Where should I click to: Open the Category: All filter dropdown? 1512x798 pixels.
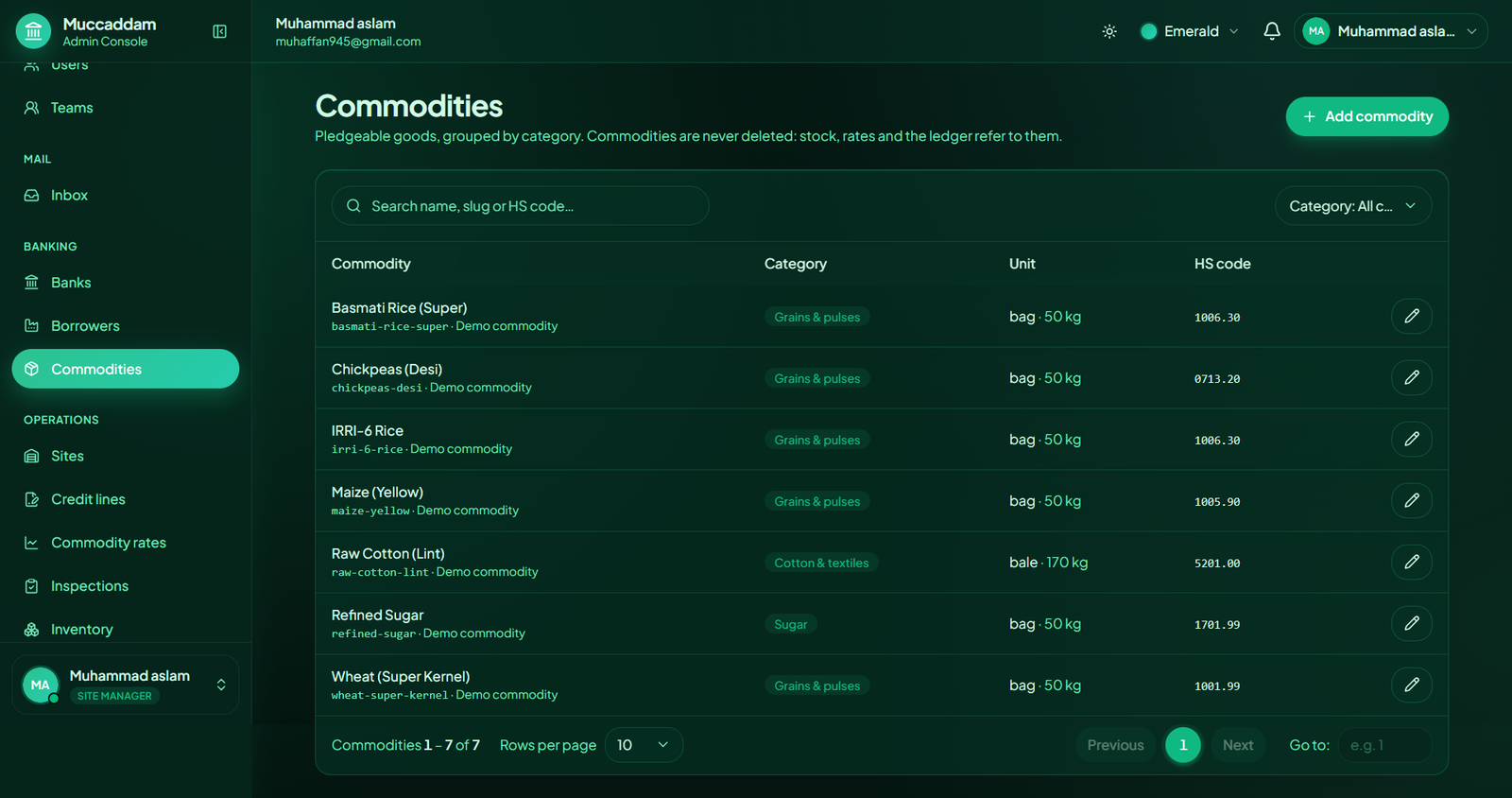1353,206
